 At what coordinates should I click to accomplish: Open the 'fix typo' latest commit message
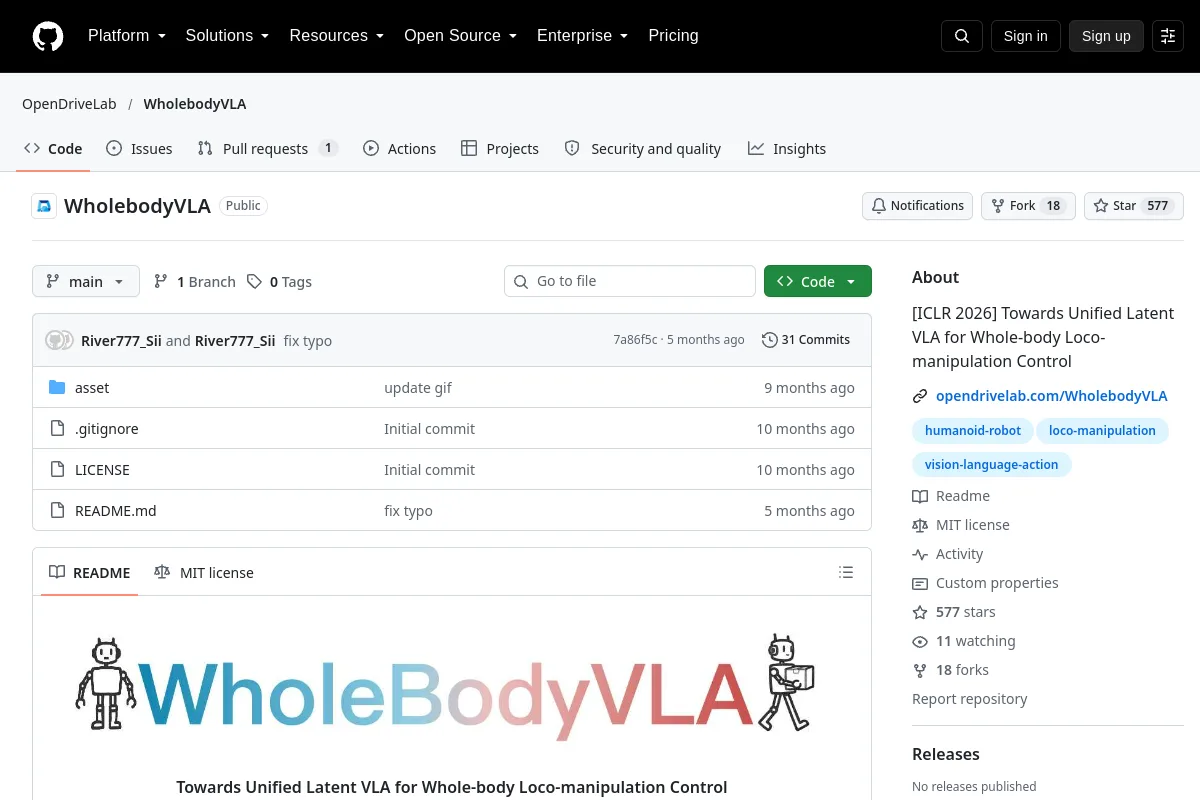tap(308, 341)
